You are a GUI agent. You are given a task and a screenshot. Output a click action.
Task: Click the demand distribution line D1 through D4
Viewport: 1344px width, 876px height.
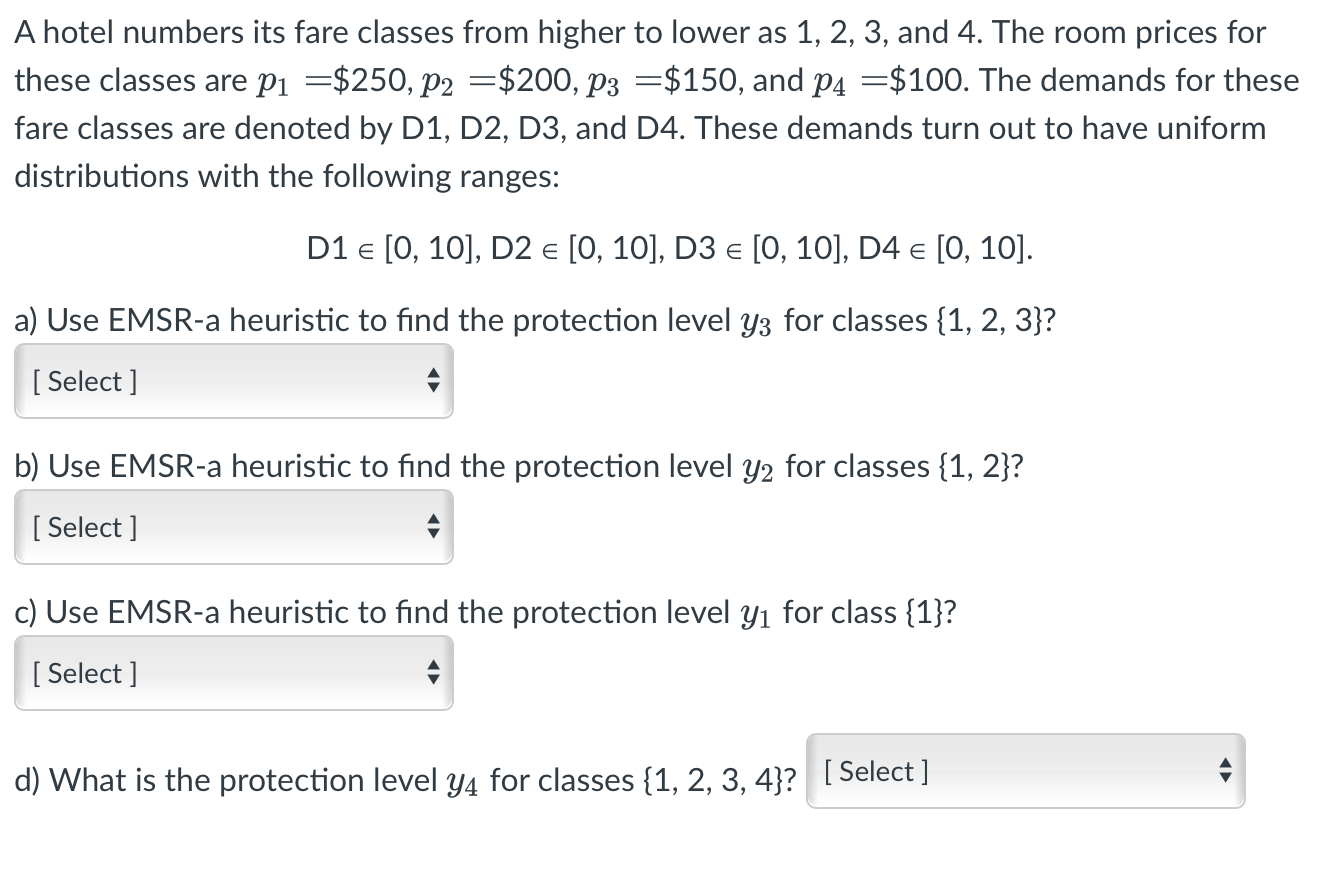(x=671, y=248)
